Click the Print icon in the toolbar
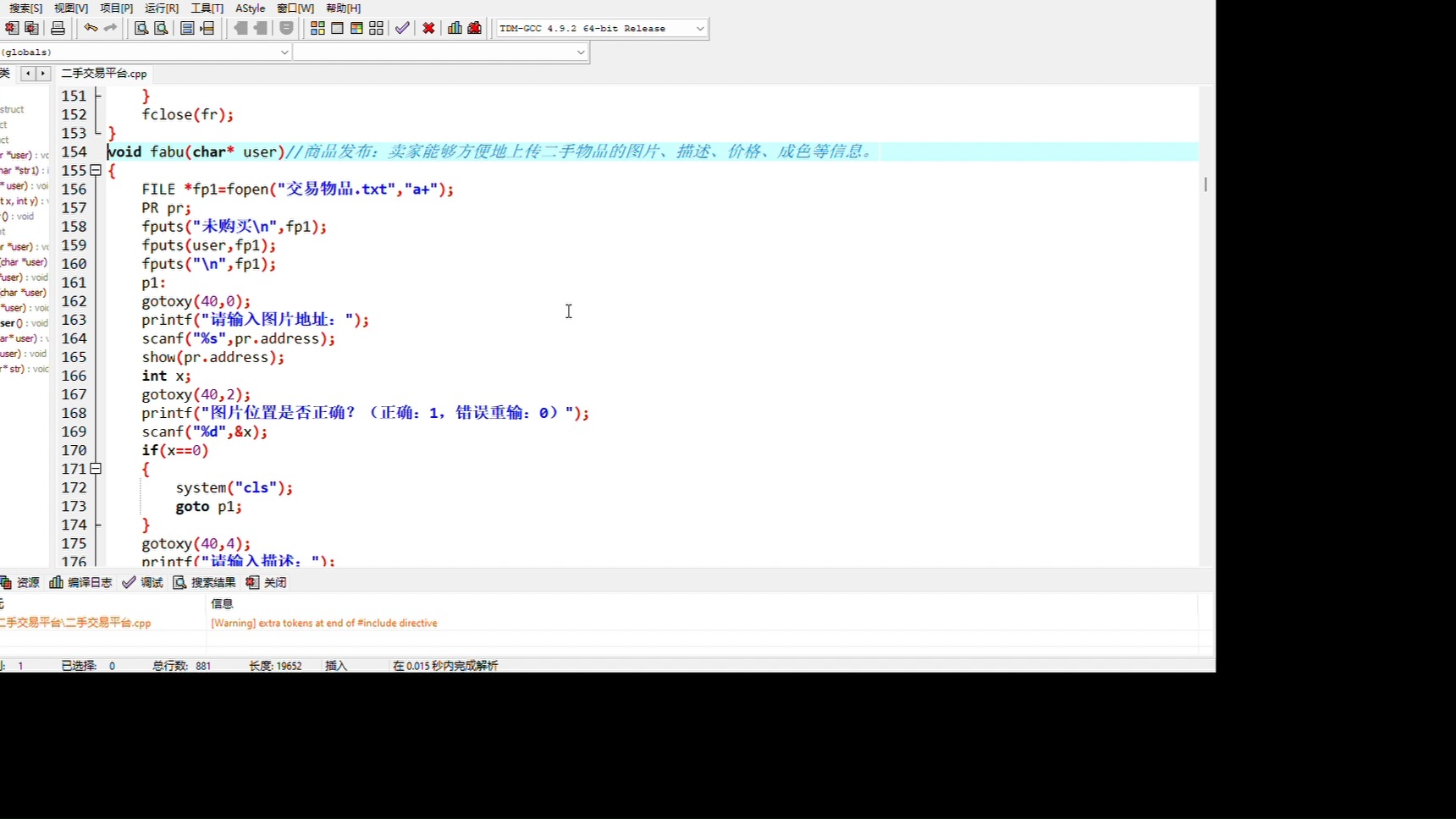Screen dimensions: 1456x819 (x=58, y=28)
